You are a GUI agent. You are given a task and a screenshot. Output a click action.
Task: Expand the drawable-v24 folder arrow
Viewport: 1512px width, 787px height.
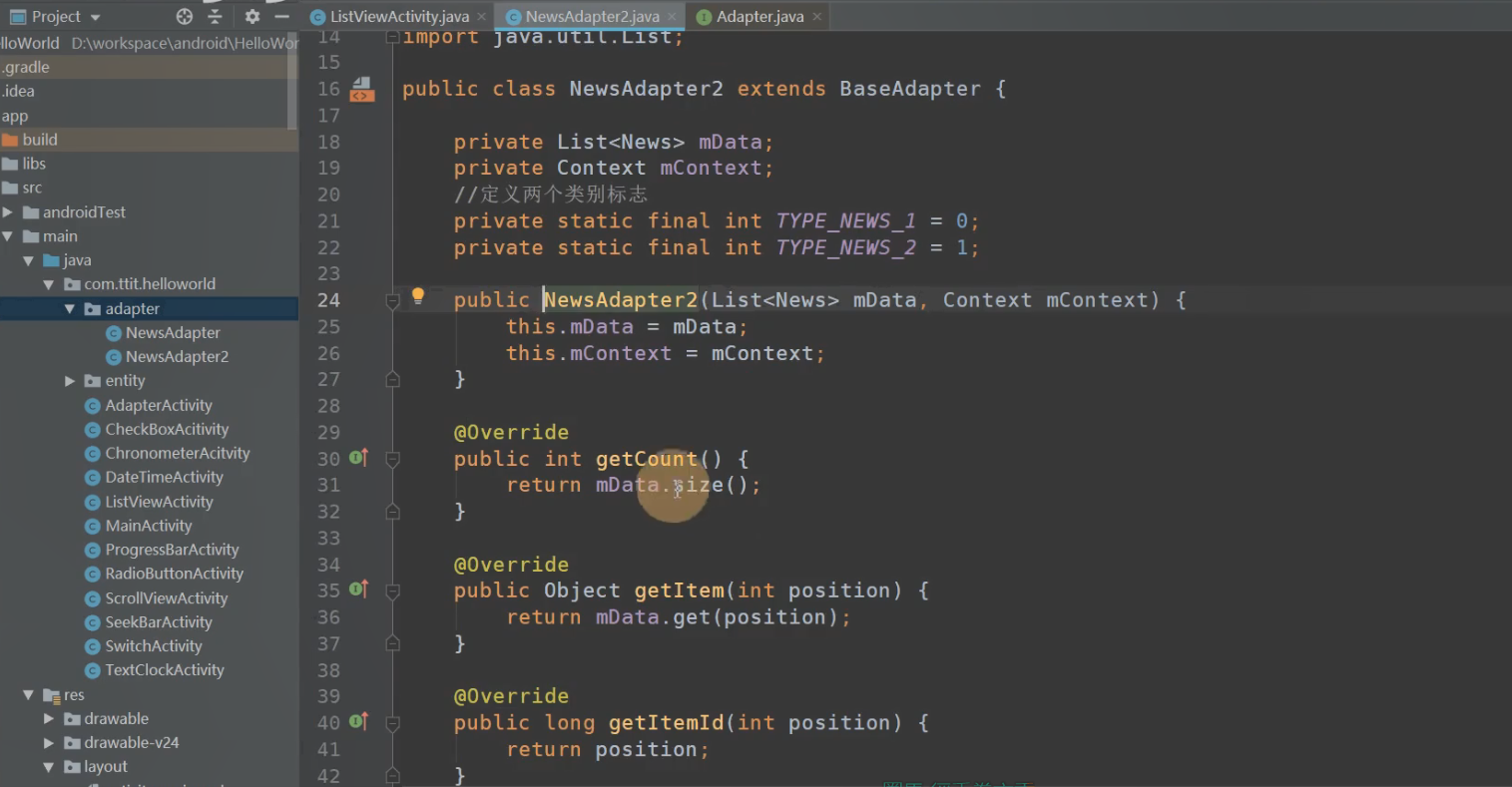click(49, 743)
